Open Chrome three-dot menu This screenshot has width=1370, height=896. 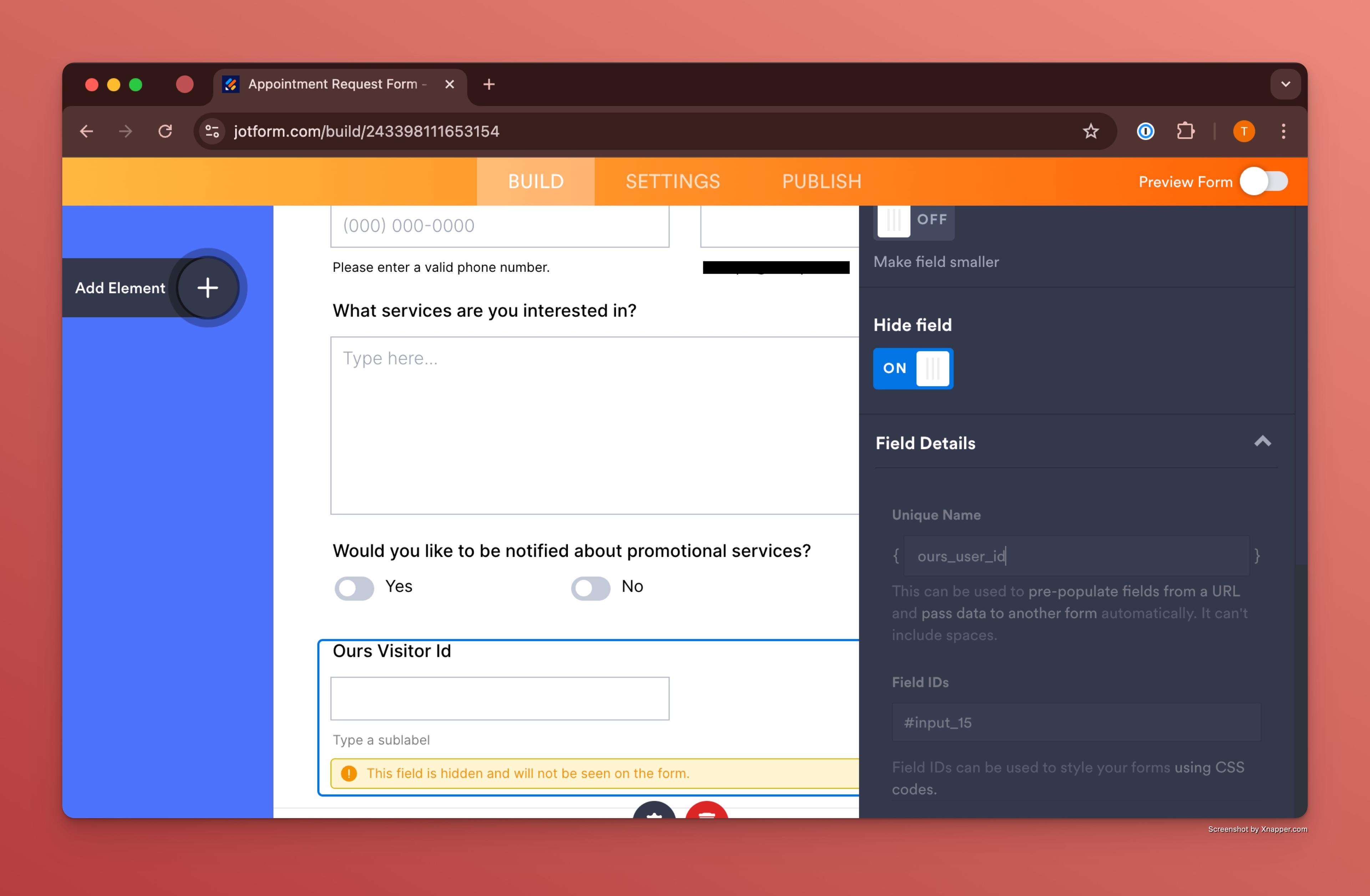tap(1283, 132)
